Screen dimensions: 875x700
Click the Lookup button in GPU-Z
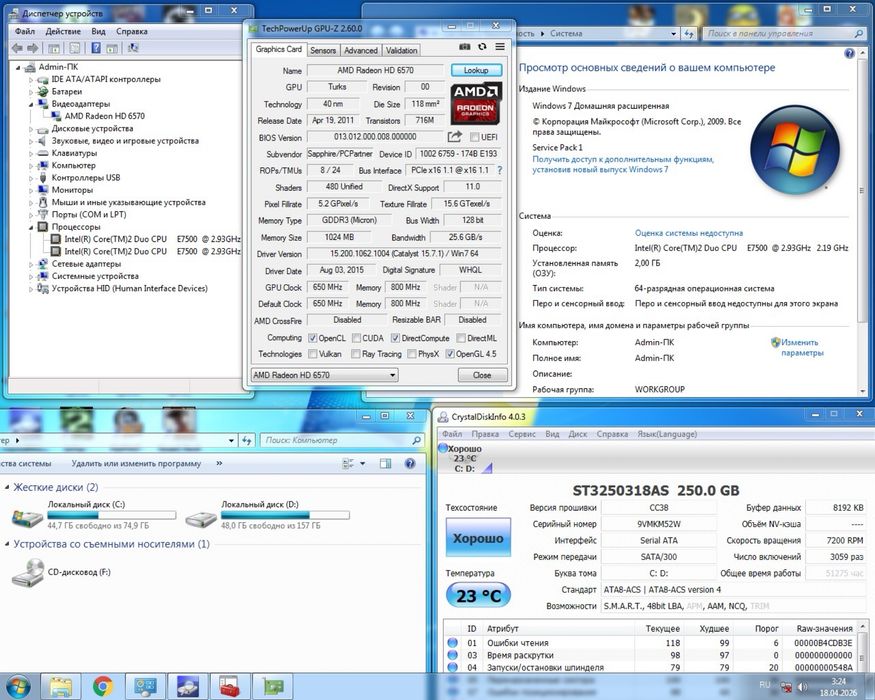point(476,71)
